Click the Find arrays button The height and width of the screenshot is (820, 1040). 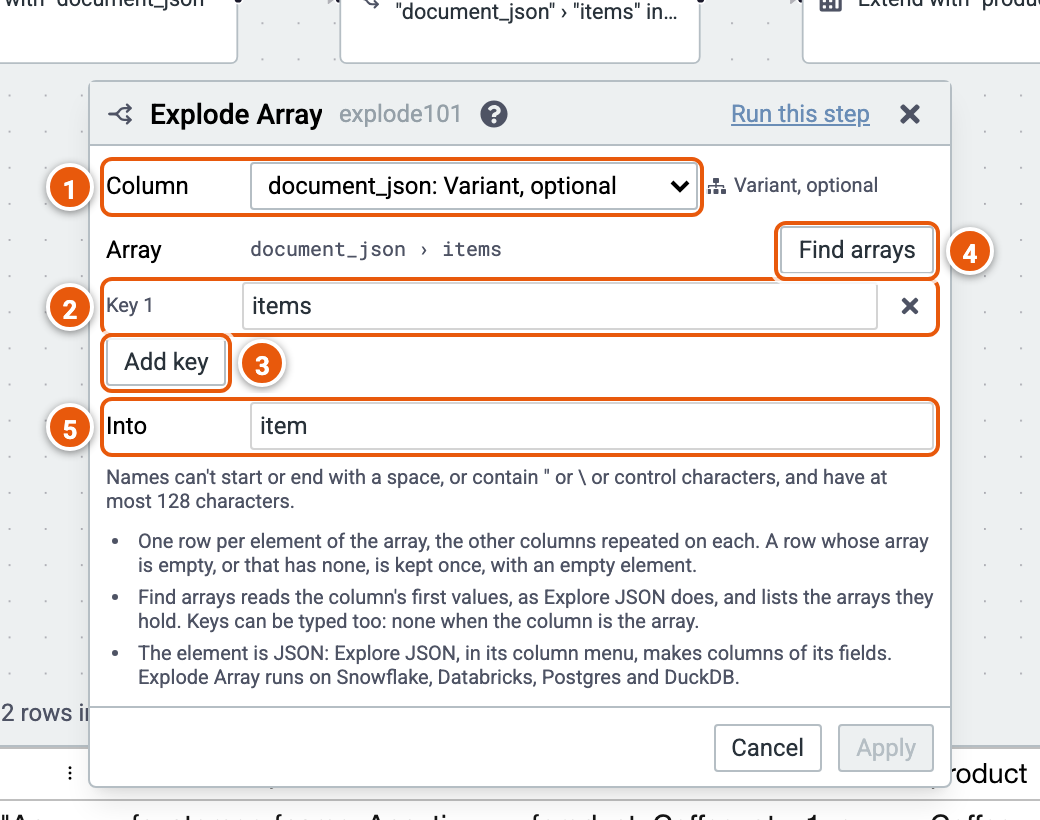coord(856,250)
